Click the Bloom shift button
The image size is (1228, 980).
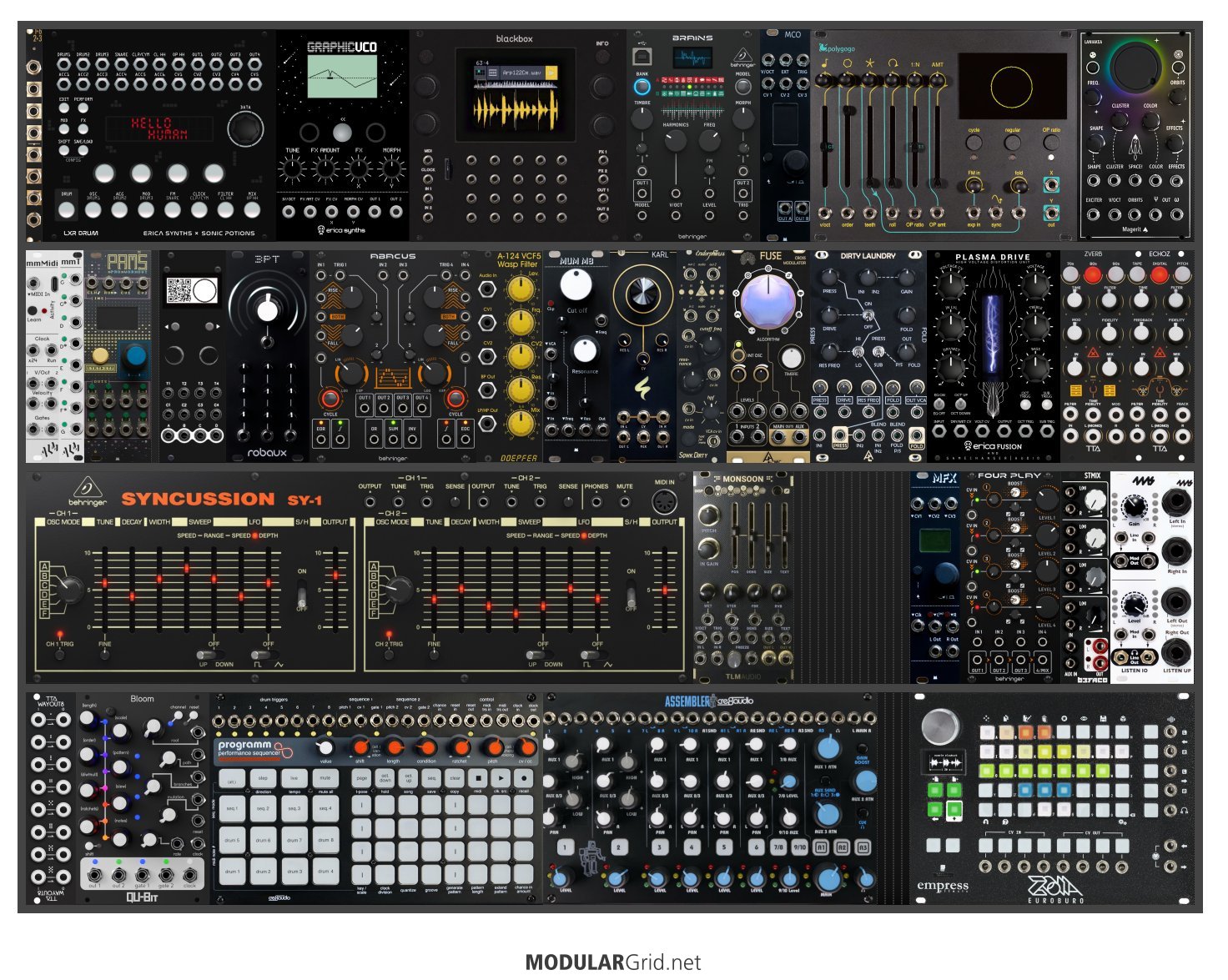tap(89, 846)
